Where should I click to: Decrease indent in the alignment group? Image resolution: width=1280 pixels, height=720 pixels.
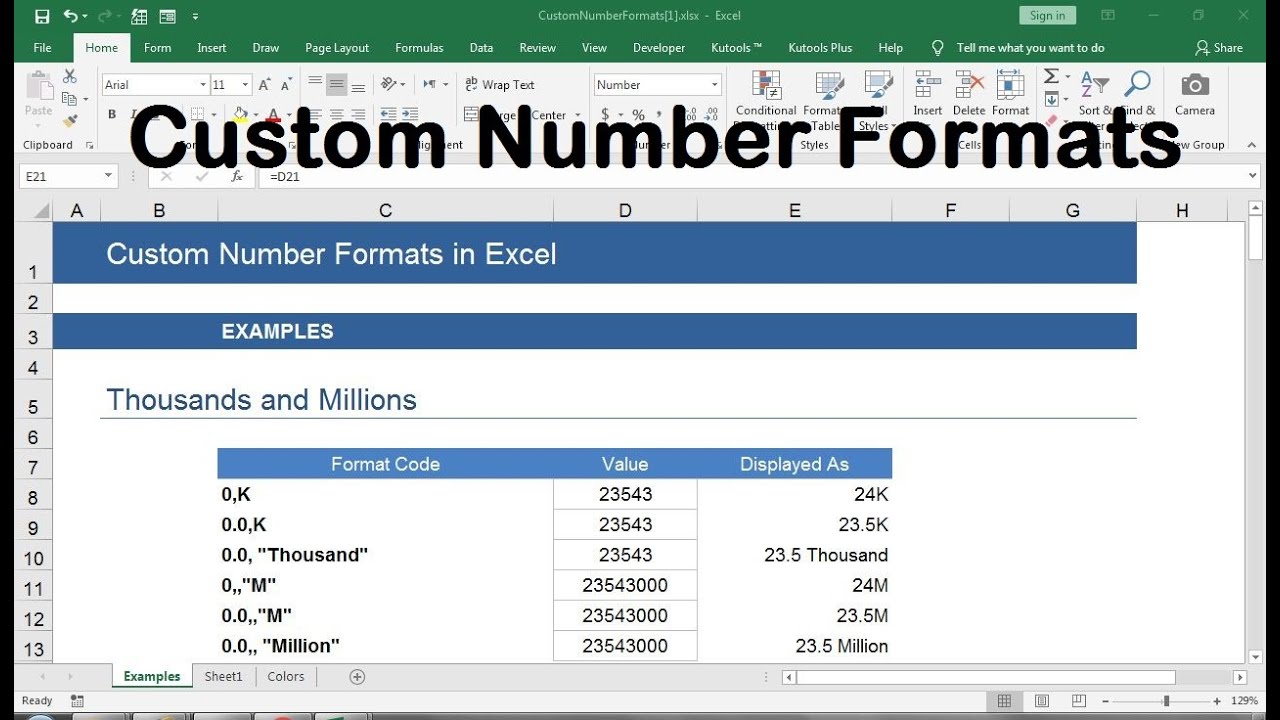(388, 115)
